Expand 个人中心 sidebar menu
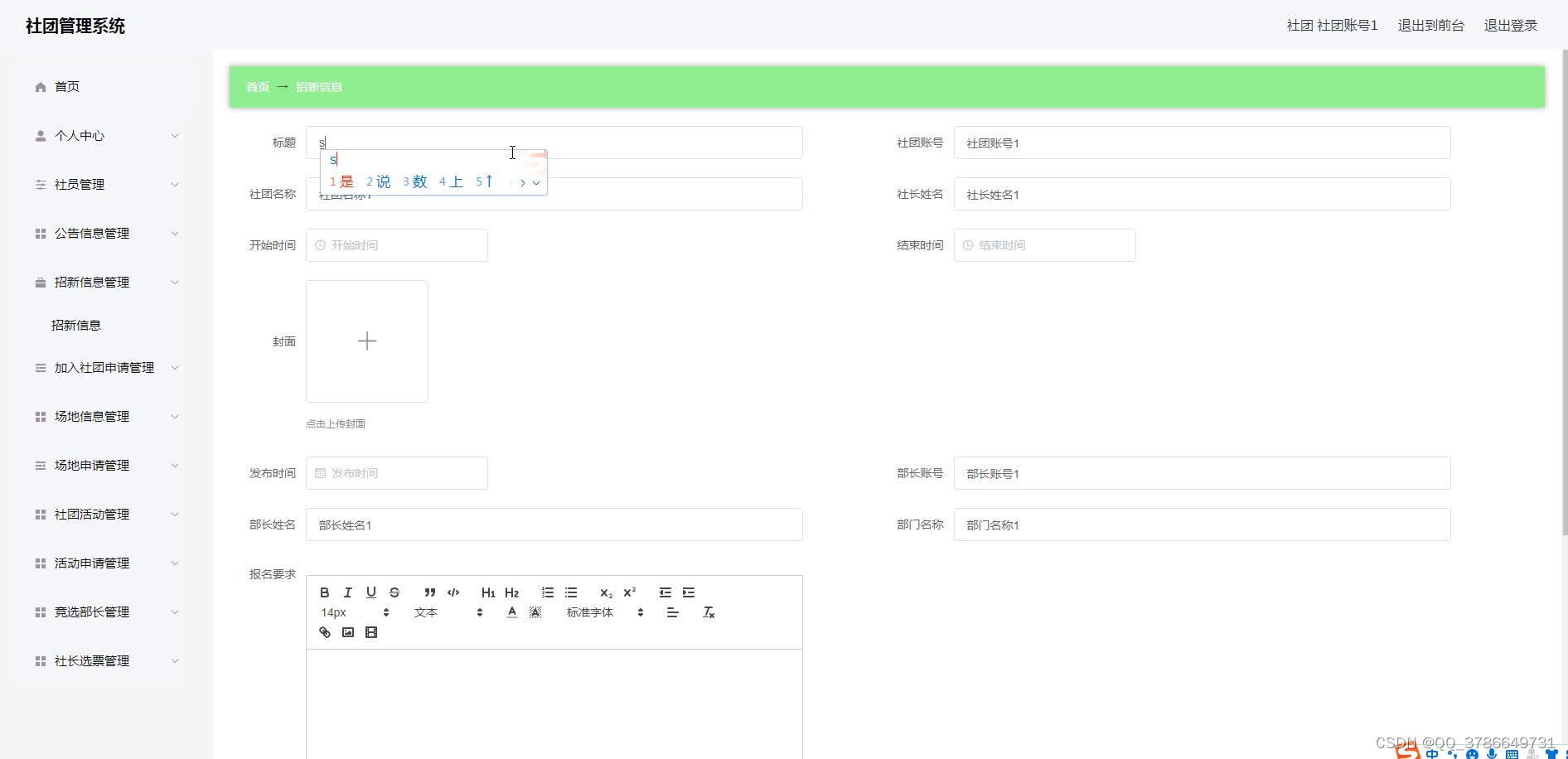This screenshot has height=759, width=1568. tap(106, 135)
